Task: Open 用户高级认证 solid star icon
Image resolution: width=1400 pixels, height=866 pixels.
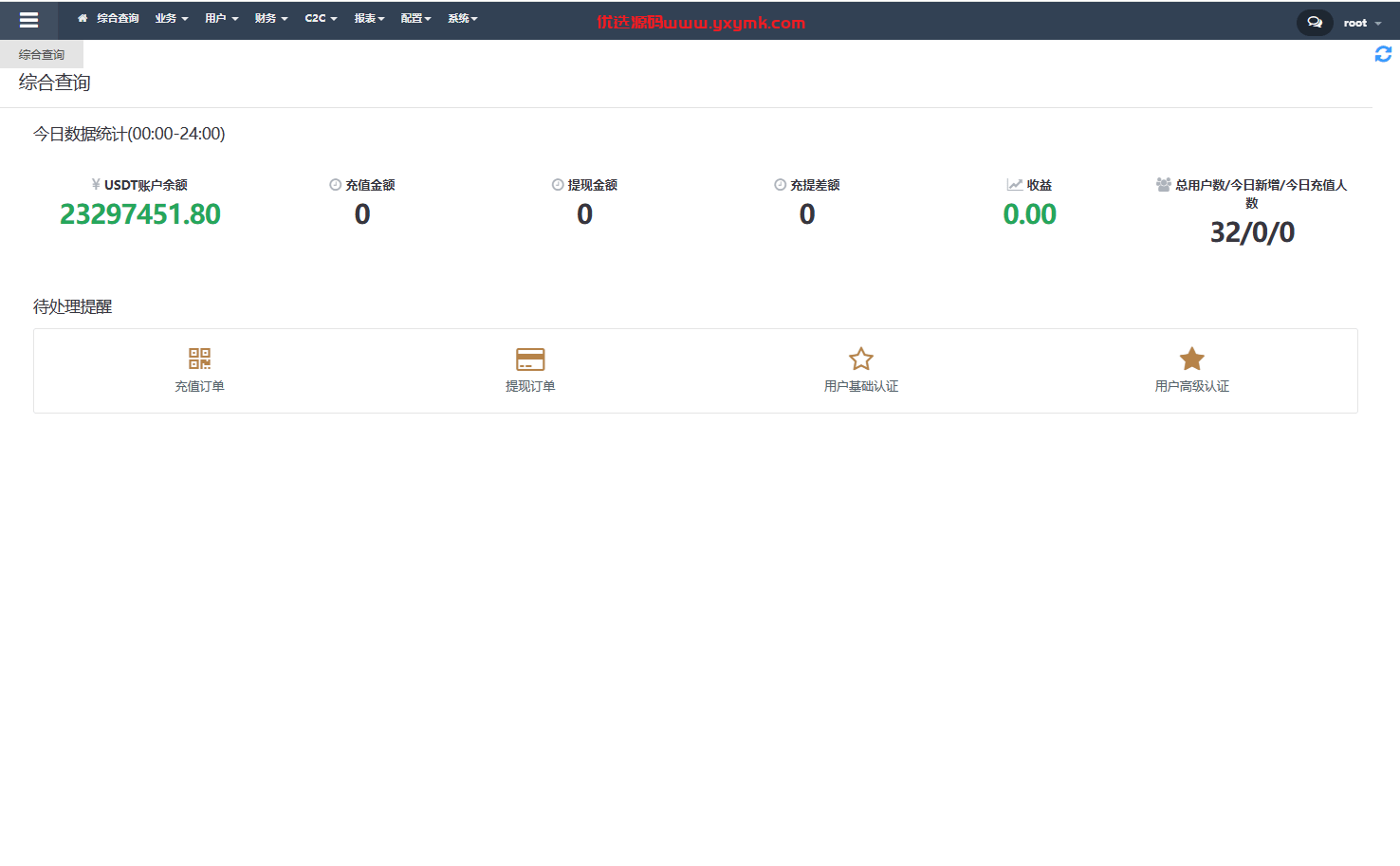Action: click(x=1192, y=359)
